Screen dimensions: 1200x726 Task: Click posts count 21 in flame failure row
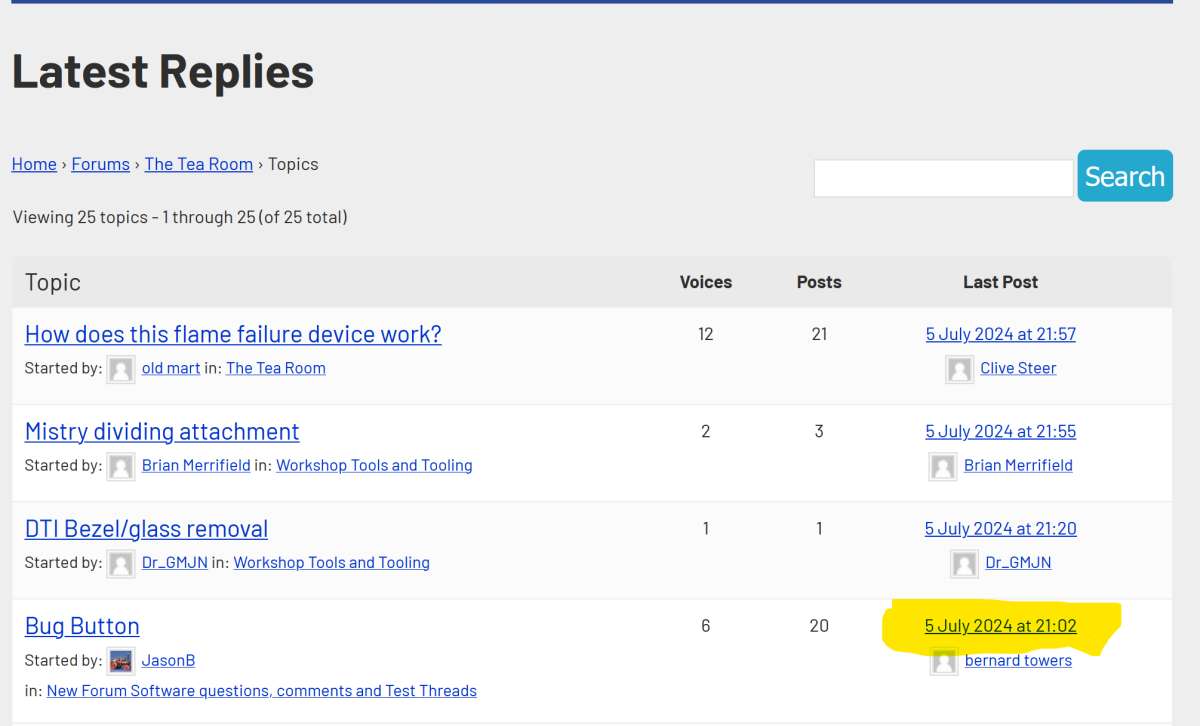(819, 334)
